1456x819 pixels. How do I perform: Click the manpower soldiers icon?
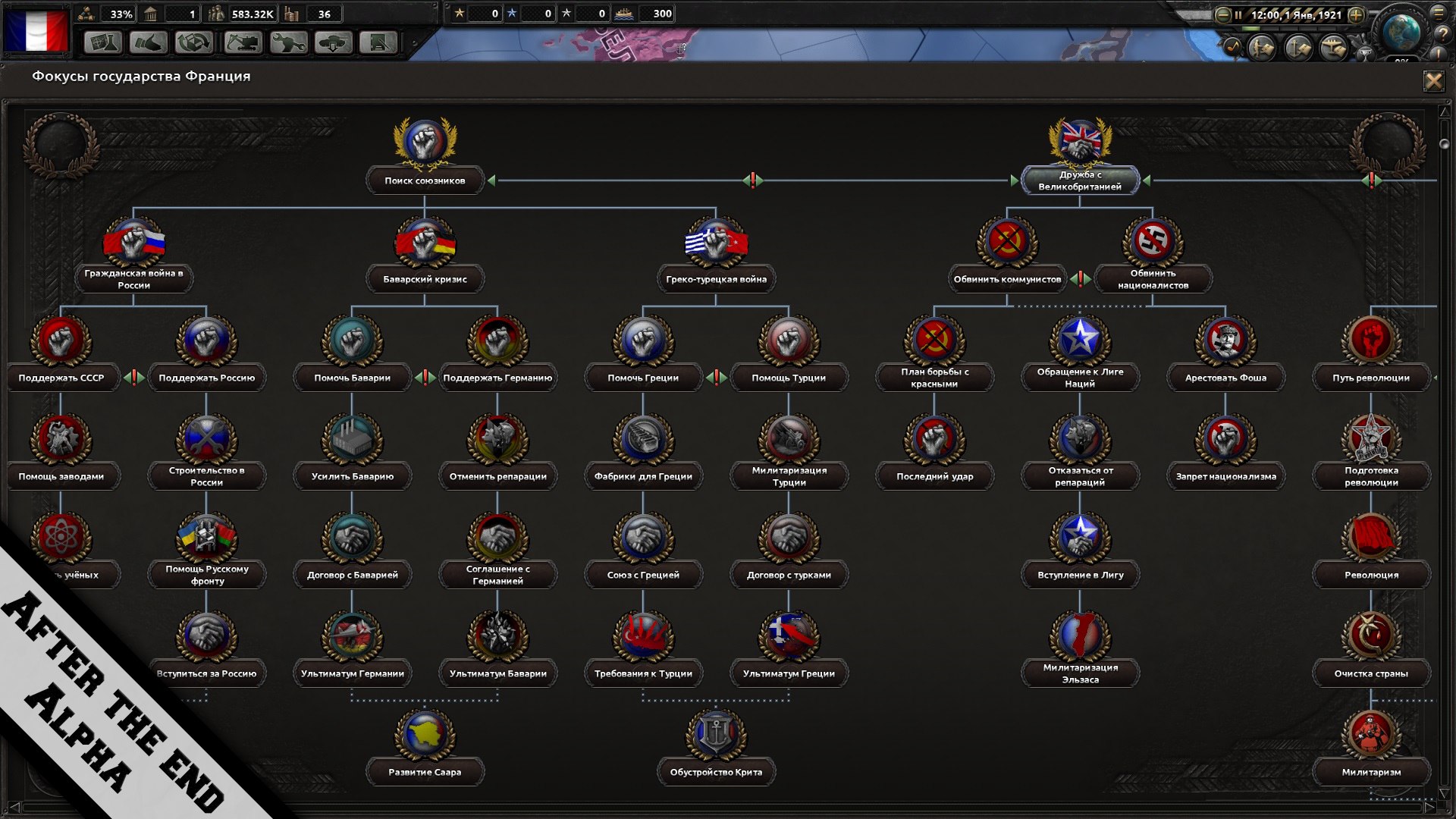pyautogui.click(x=217, y=14)
